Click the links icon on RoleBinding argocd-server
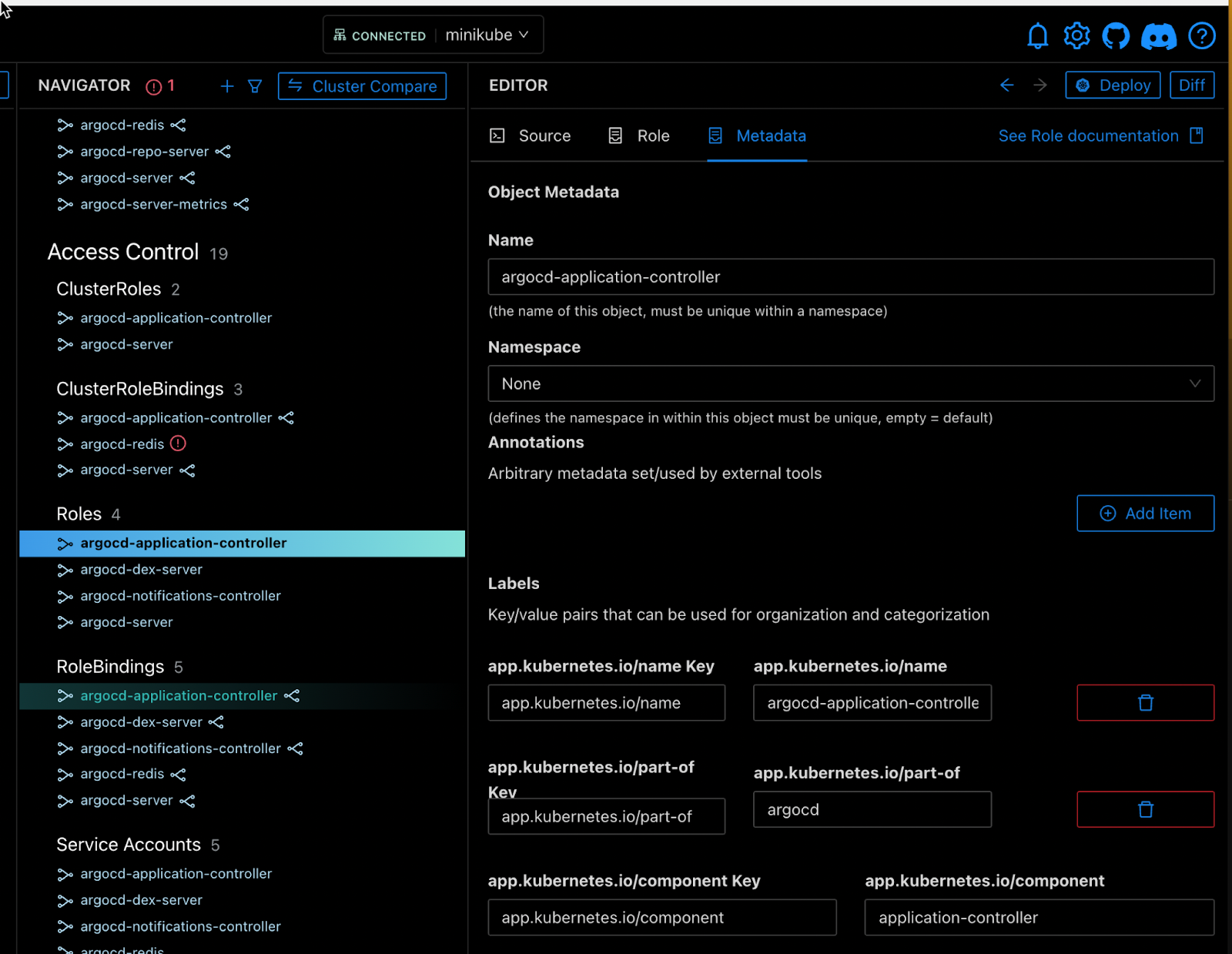 pyautogui.click(x=187, y=801)
